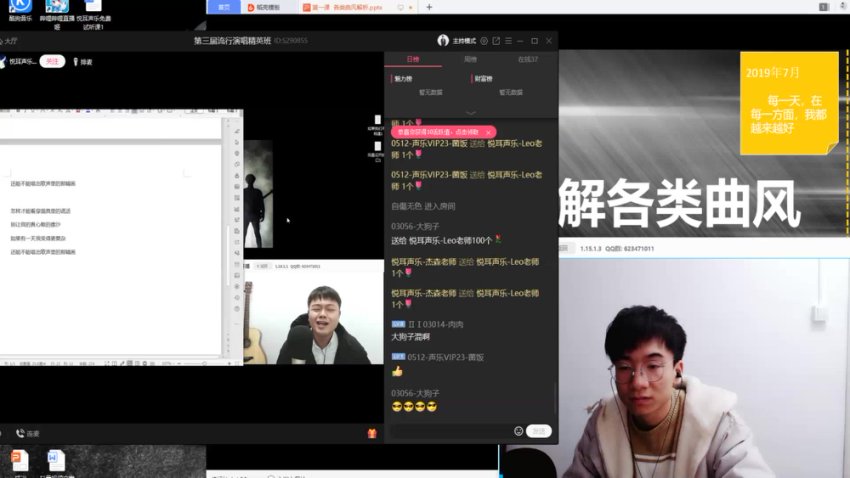Screen dimensions: 850x478
Task: Toggle 主持模式 host mode
Action: coord(465,41)
